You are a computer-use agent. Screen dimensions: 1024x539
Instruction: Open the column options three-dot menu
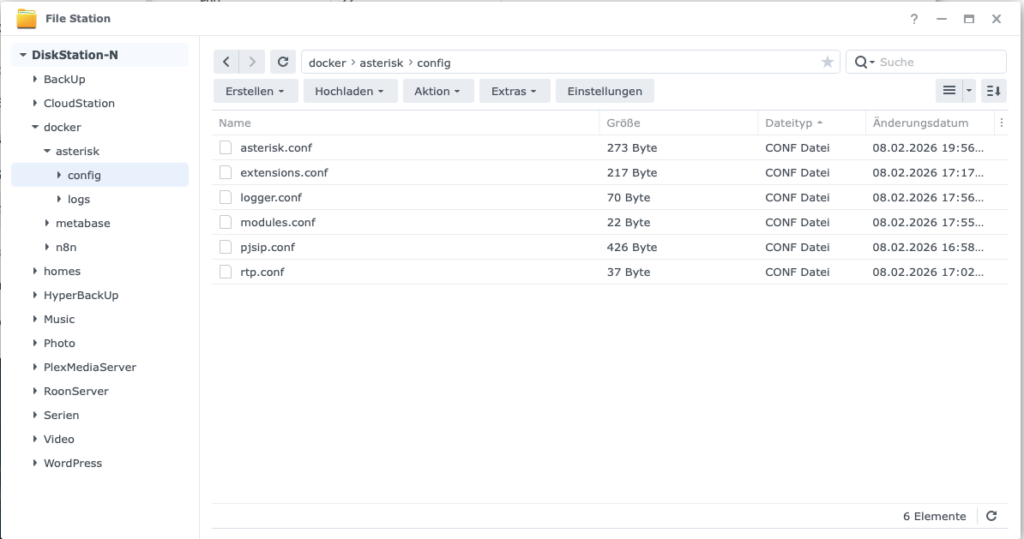pos(1001,123)
